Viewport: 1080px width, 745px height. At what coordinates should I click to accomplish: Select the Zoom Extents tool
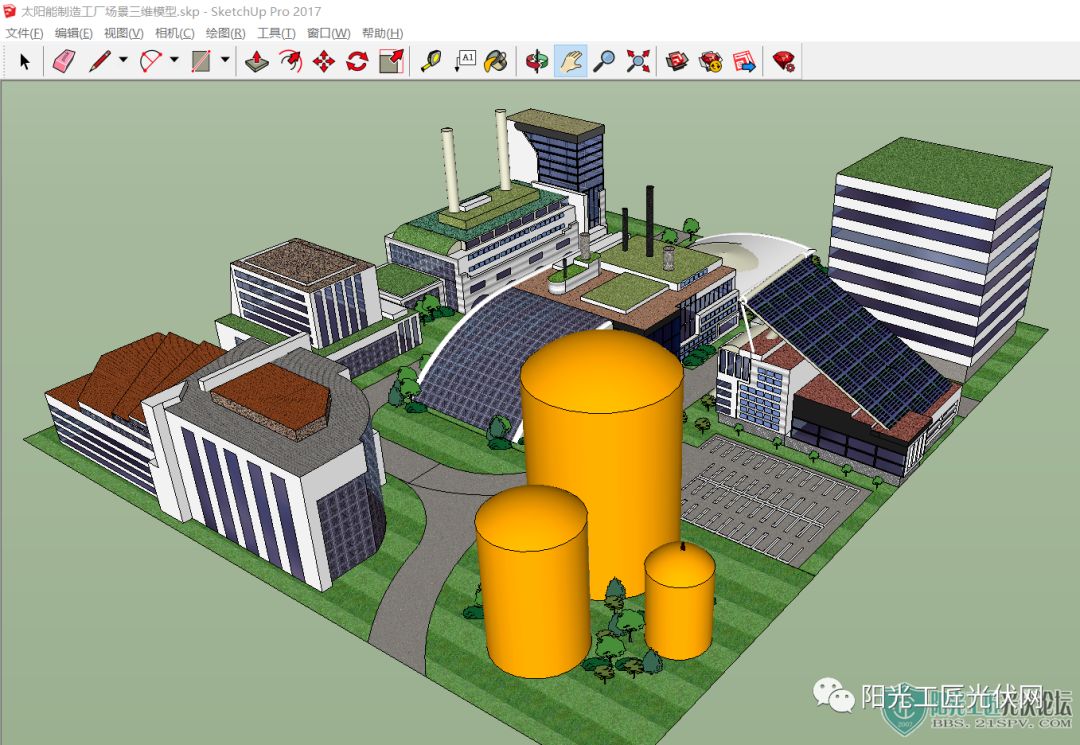pos(638,61)
